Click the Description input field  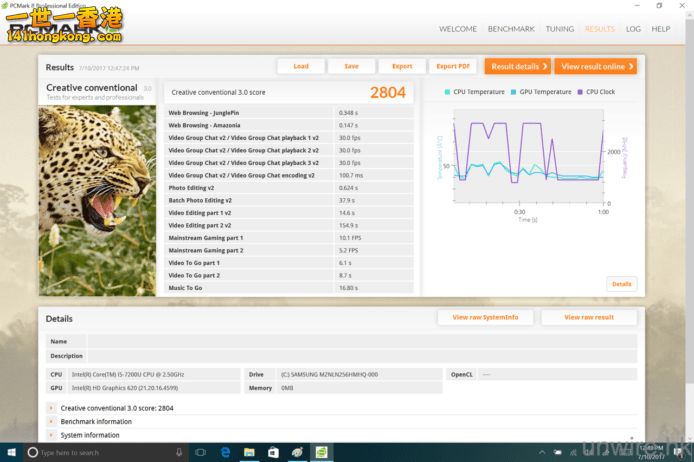[362, 356]
